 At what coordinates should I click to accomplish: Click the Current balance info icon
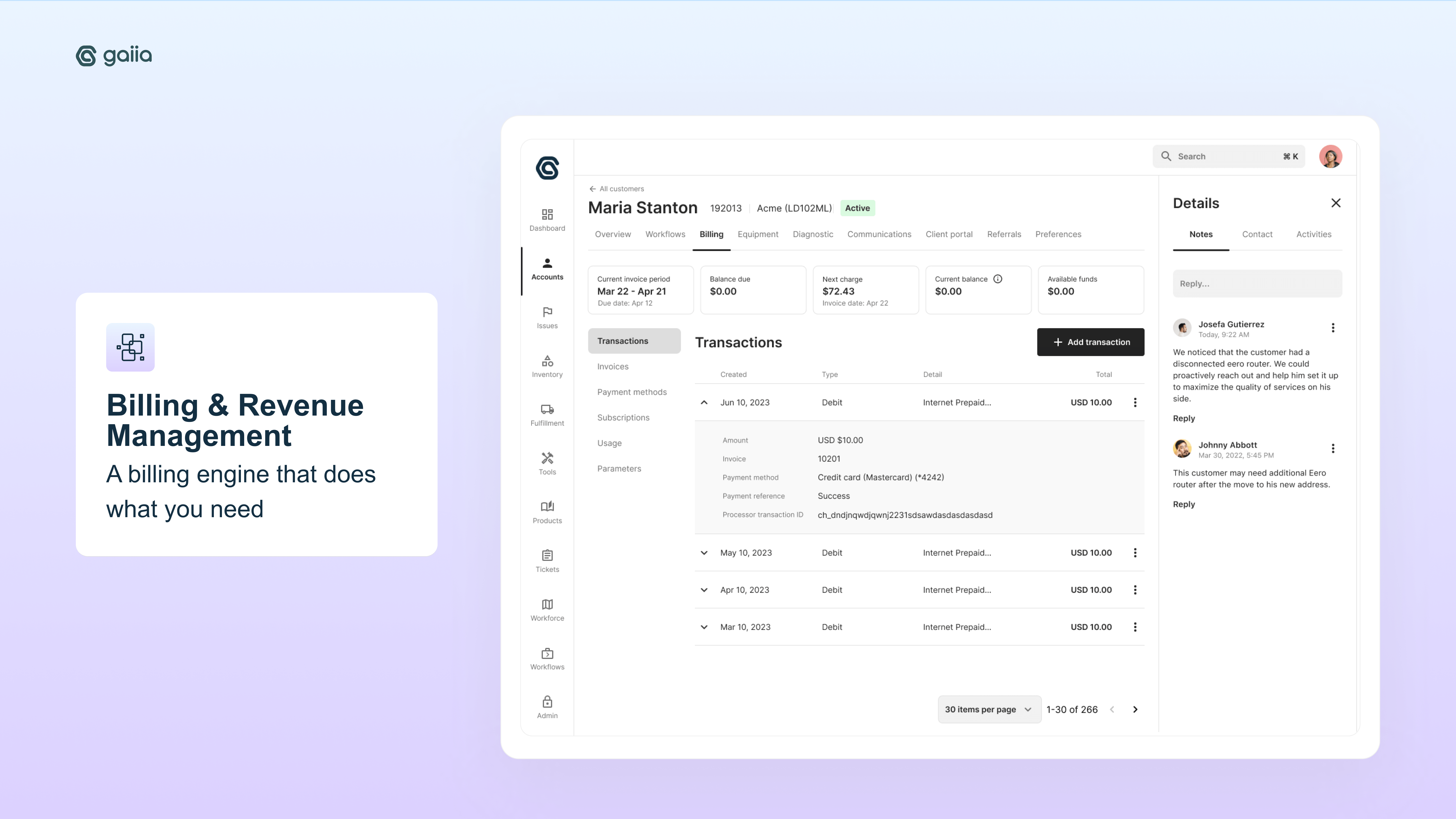click(998, 279)
